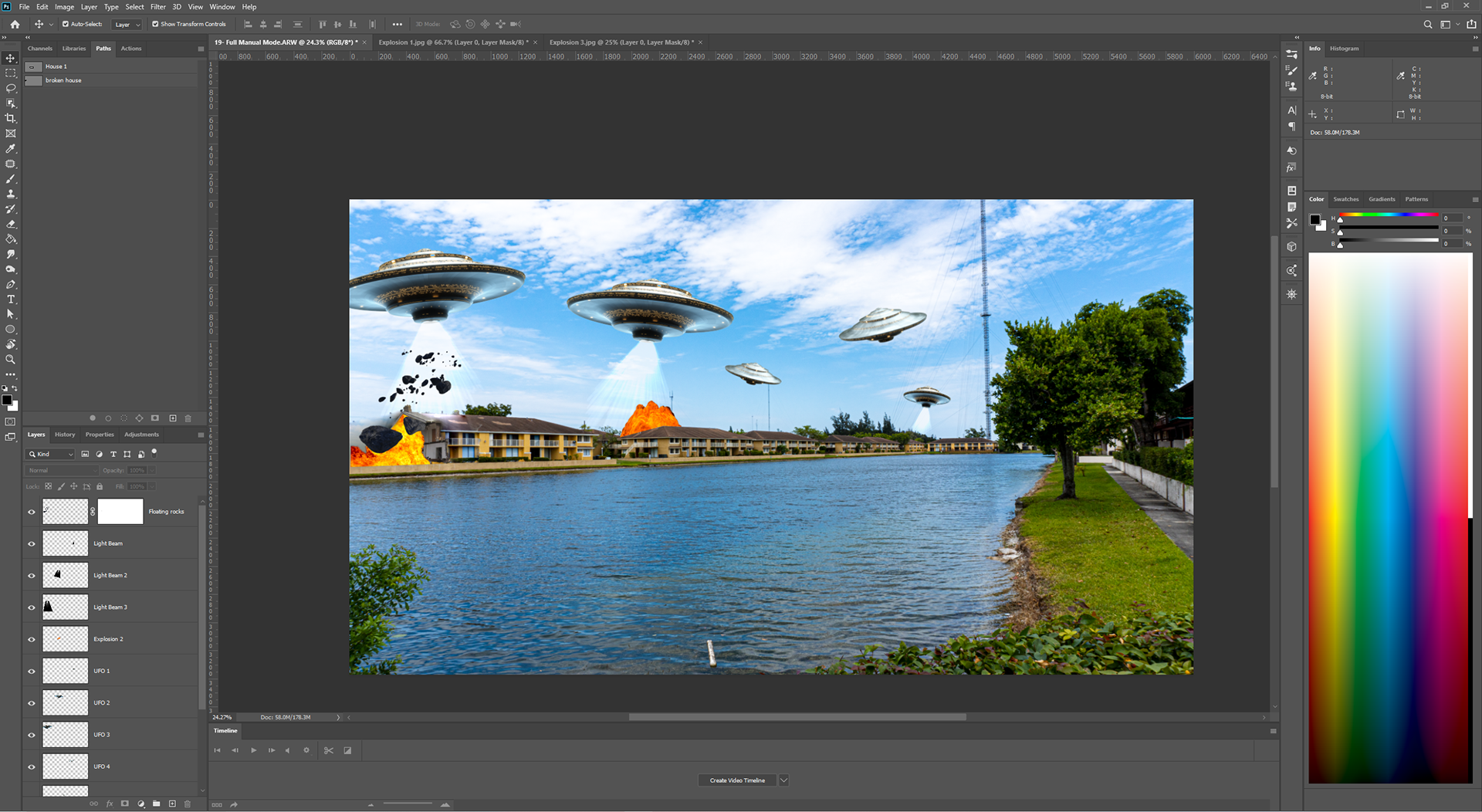Filter layers by type layers icon
Screen dimensions: 1482x812
coord(113,454)
